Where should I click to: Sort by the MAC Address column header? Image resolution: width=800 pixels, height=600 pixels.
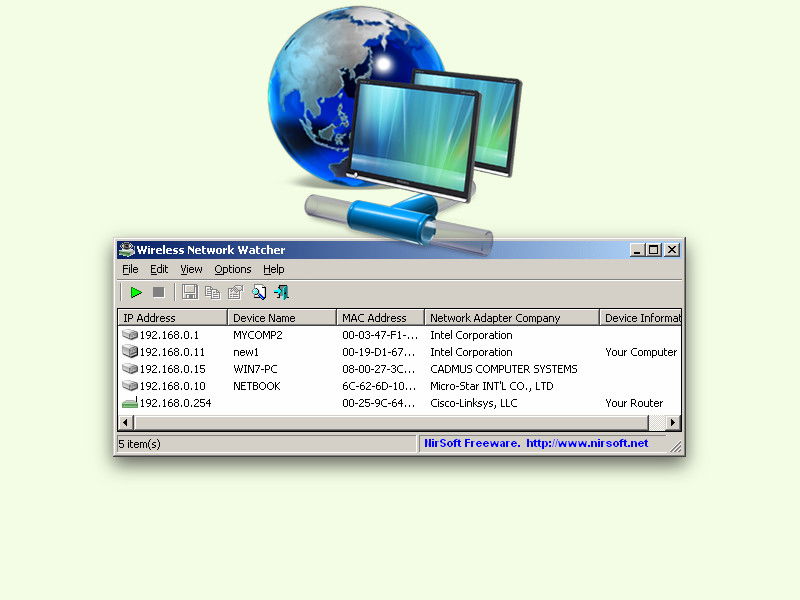tap(381, 317)
